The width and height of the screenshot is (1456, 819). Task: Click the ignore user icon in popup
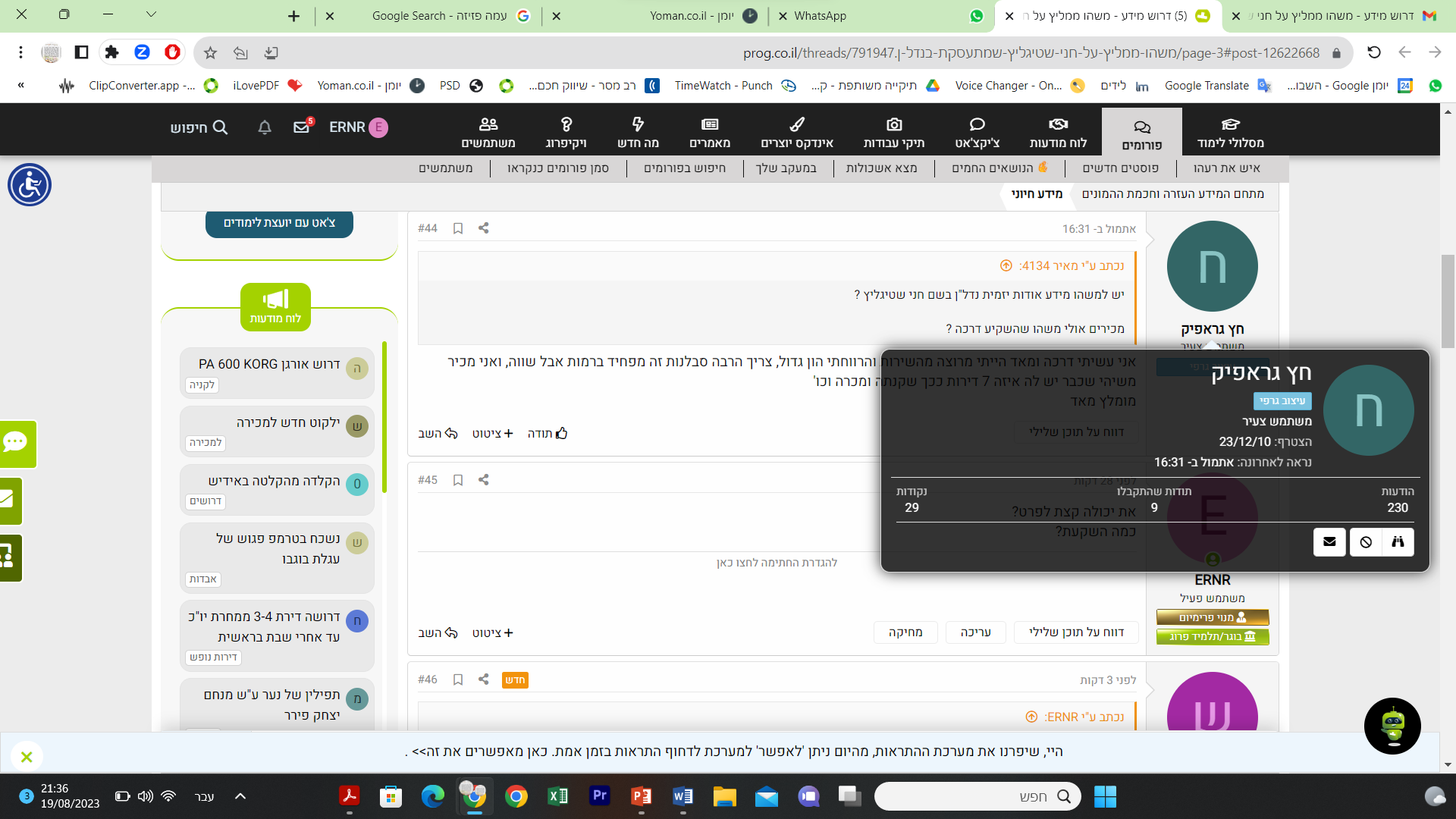(1366, 542)
